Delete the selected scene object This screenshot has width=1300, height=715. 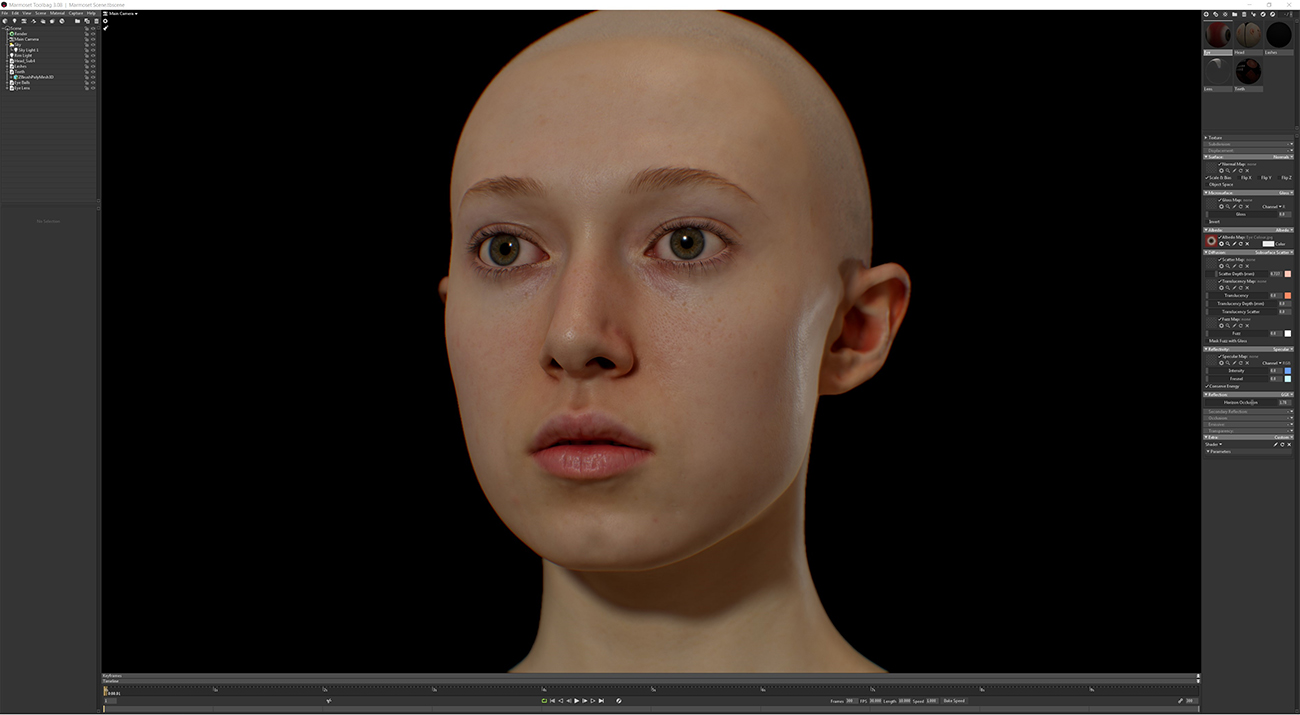point(97,21)
